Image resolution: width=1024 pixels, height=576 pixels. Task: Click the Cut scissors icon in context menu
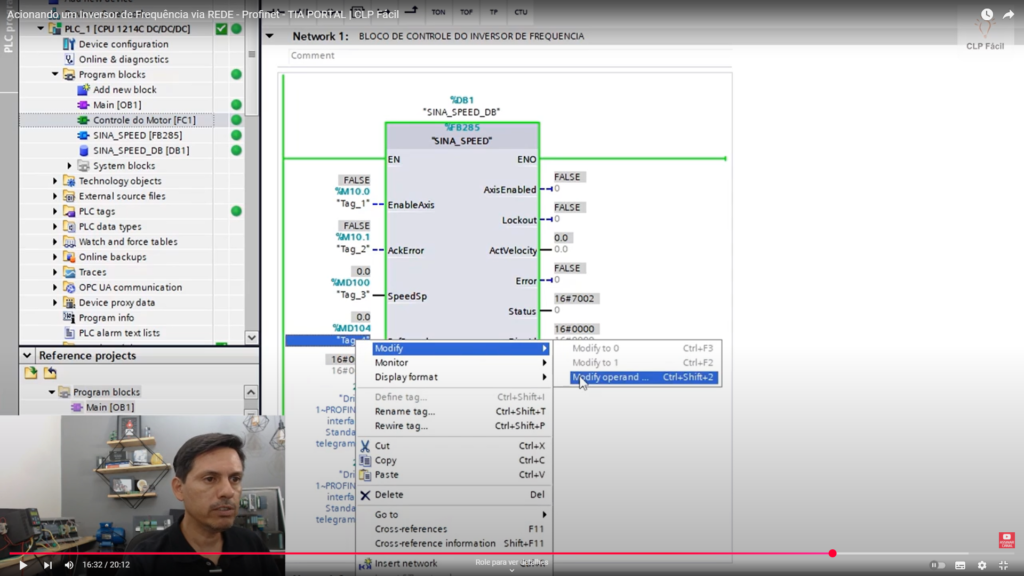365,446
